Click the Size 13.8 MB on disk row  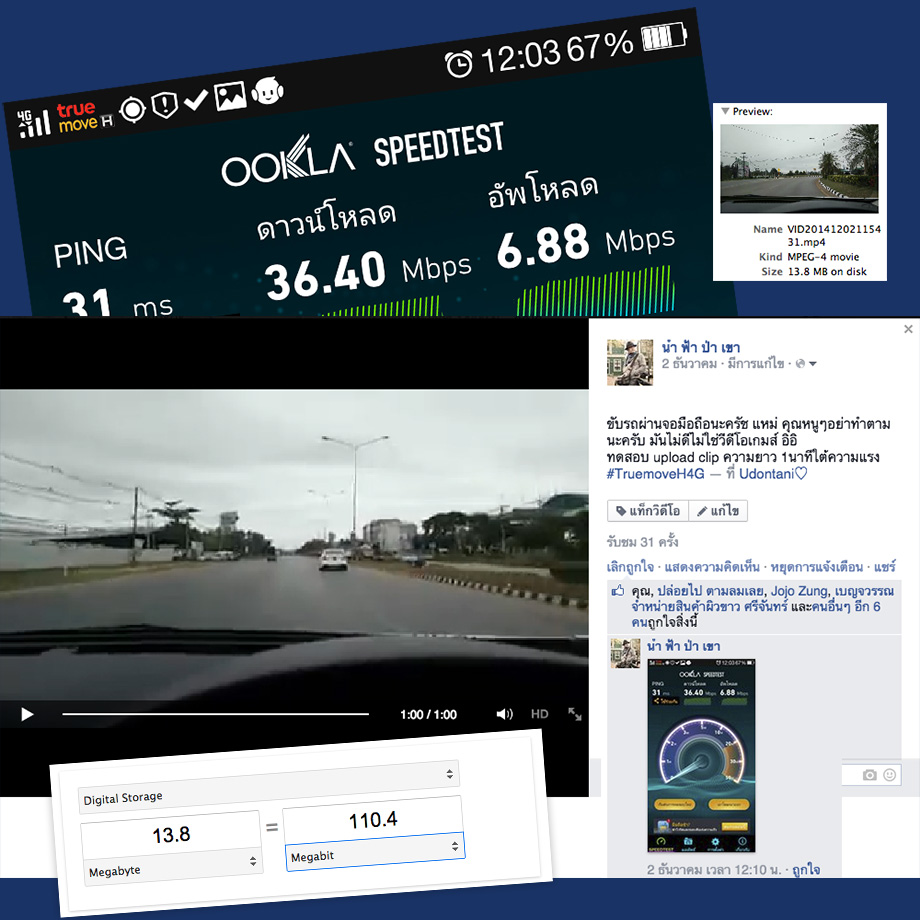coord(814,271)
